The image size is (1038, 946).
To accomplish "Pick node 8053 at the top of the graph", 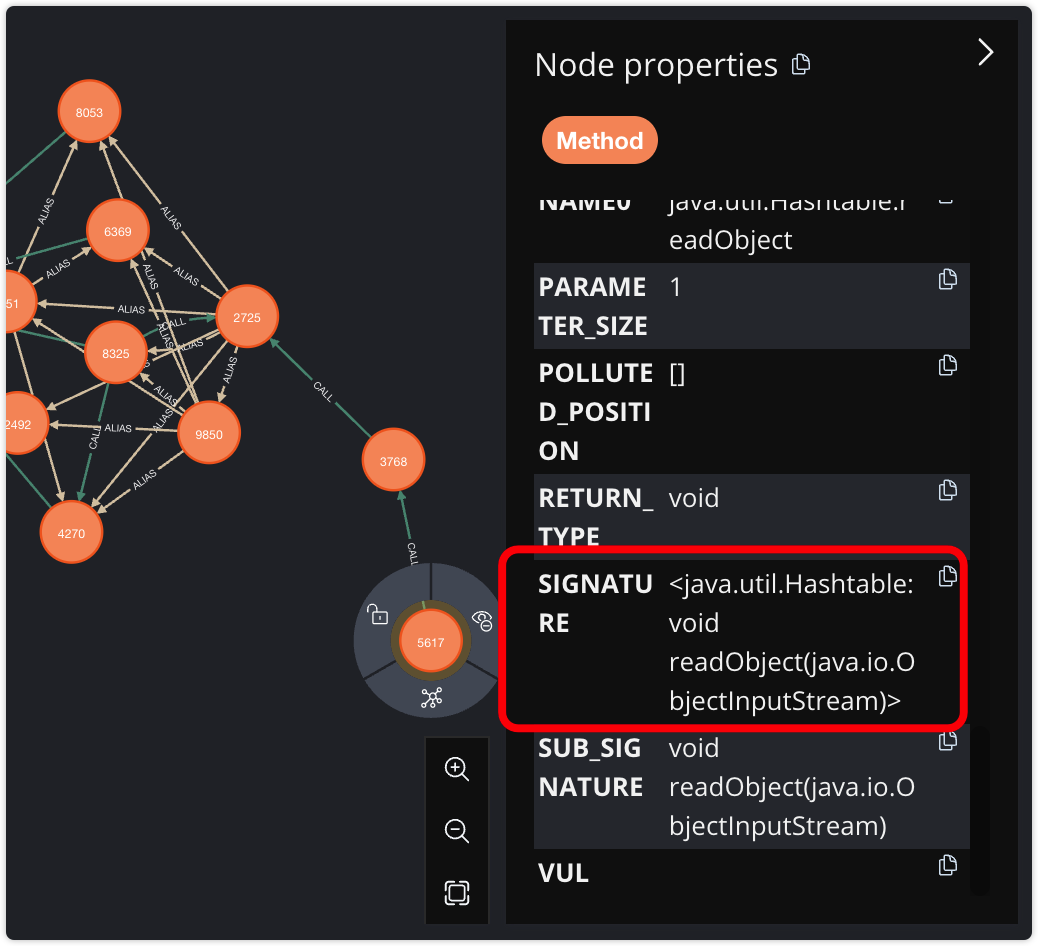I will [x=89, y=113].
